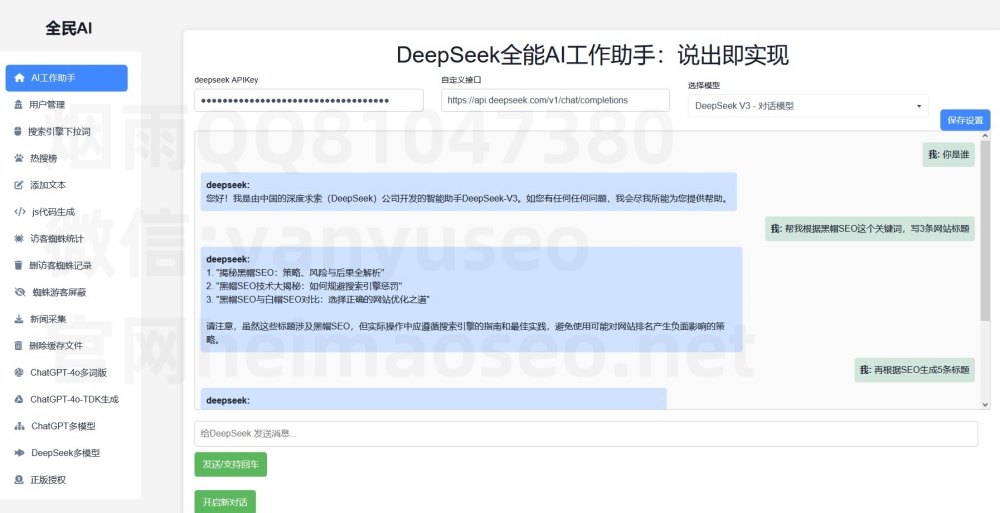Open the AI工作助手 menu item
The image size is (1000, 513).
[x=66, y=78]
